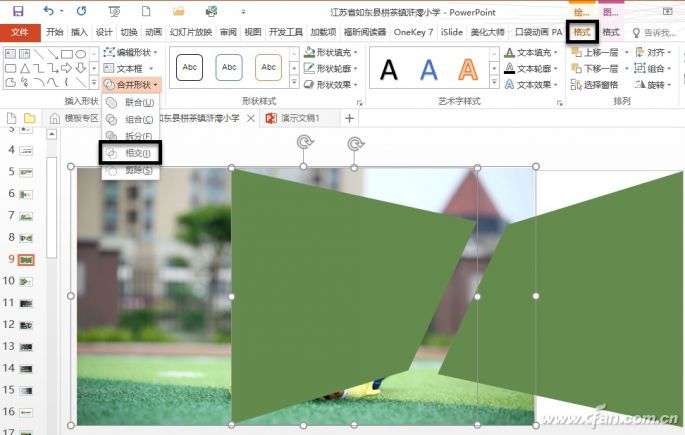Open the 文件 tab
The width and height of the screenshot is (685, 435).
[20, 32]
